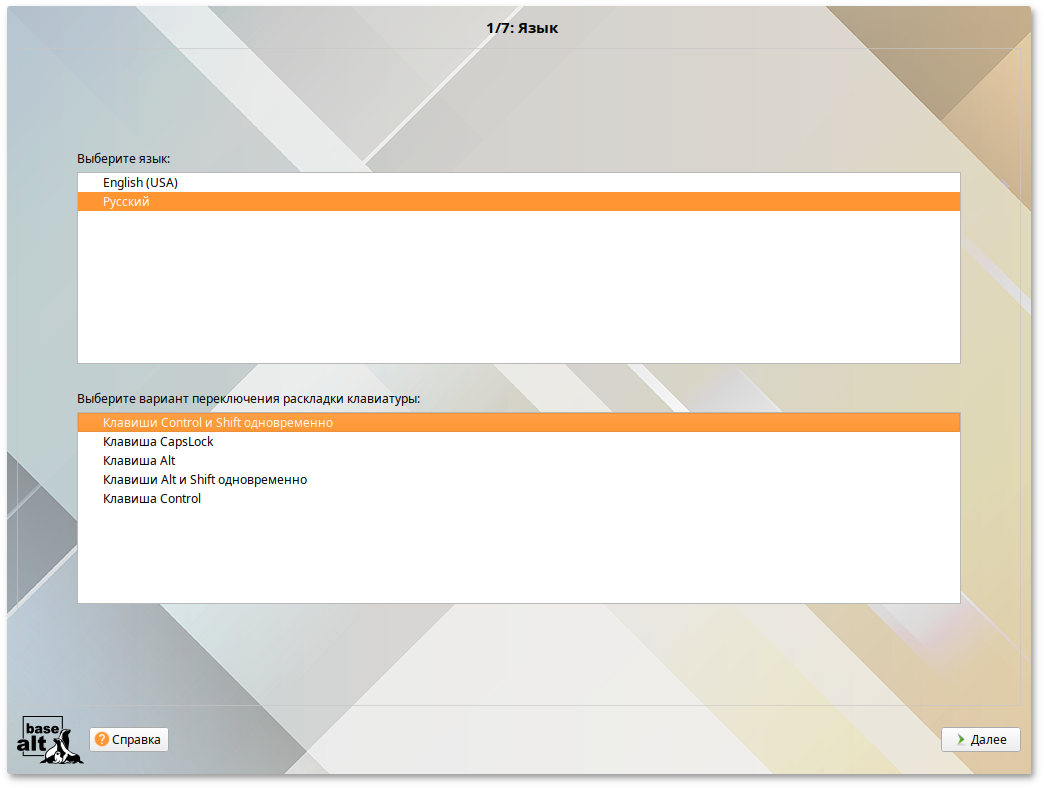The height and width of the screenshot is (788, 1044).
Task: Click the keyboard layout switching label
Action: point(248,399)
